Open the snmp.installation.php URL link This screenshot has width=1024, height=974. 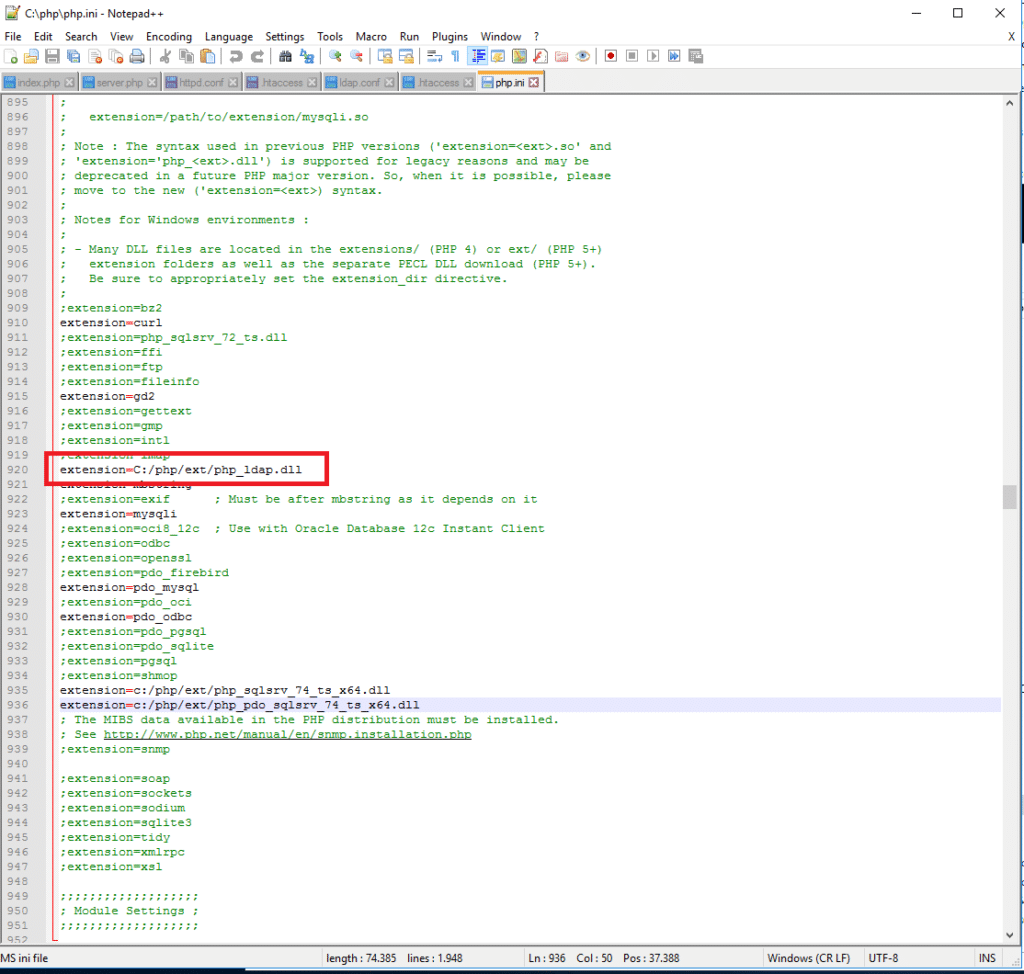287,734
